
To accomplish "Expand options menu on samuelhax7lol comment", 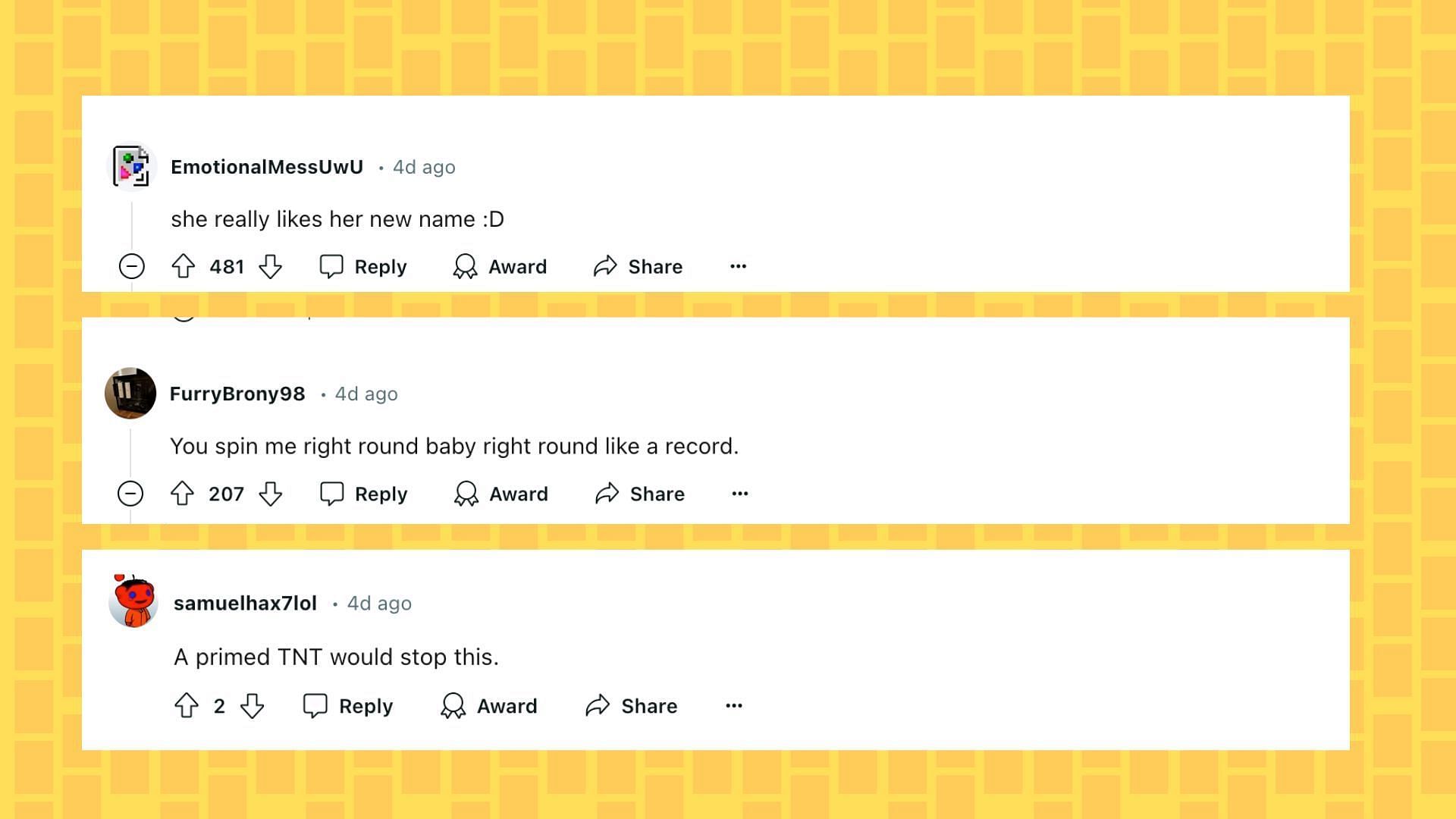I will pos(732,706).
